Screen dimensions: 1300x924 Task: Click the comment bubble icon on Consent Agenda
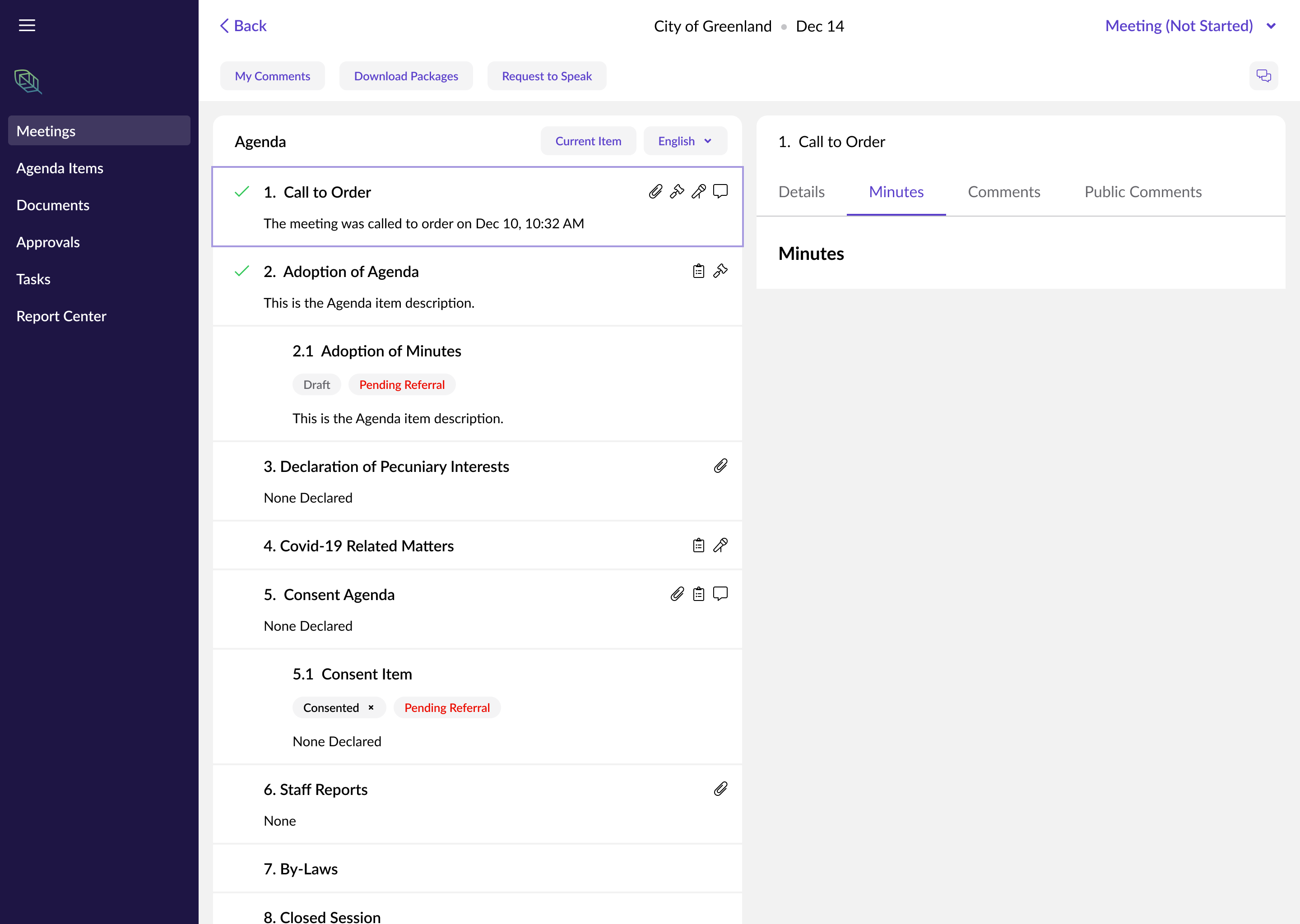(720, 594)
